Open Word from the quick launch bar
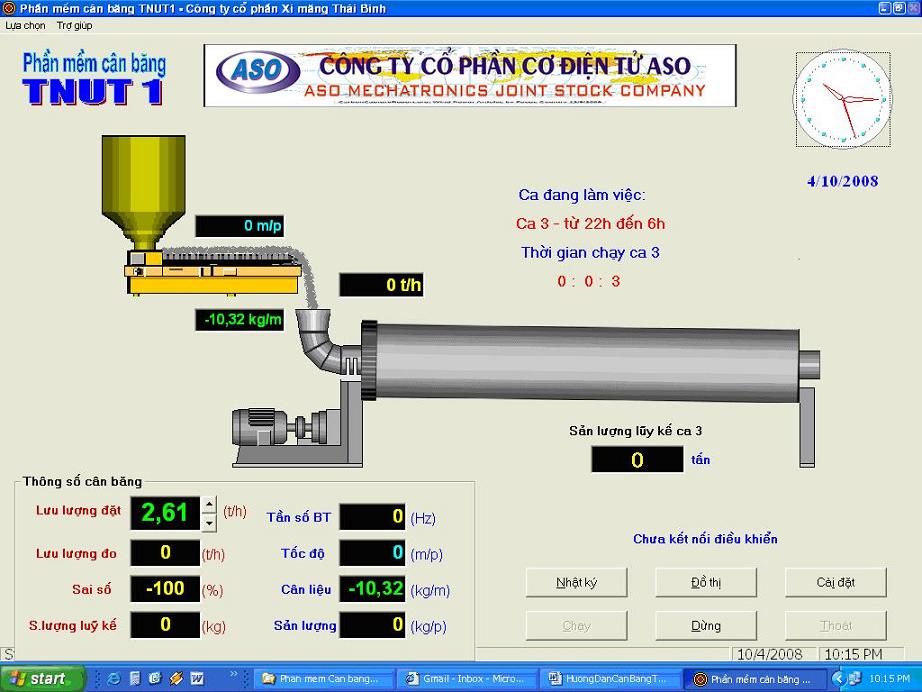This screenshot has height=692, width=922. [x=197, y=678]
